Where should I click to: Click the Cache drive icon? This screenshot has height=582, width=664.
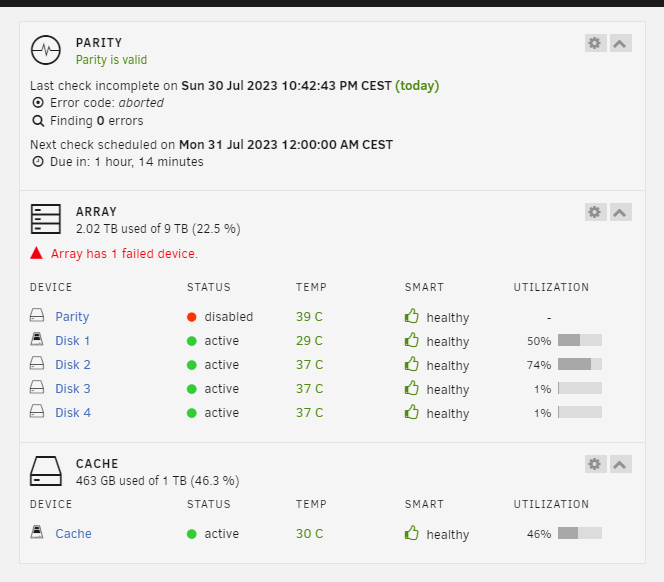coord(46,471)
